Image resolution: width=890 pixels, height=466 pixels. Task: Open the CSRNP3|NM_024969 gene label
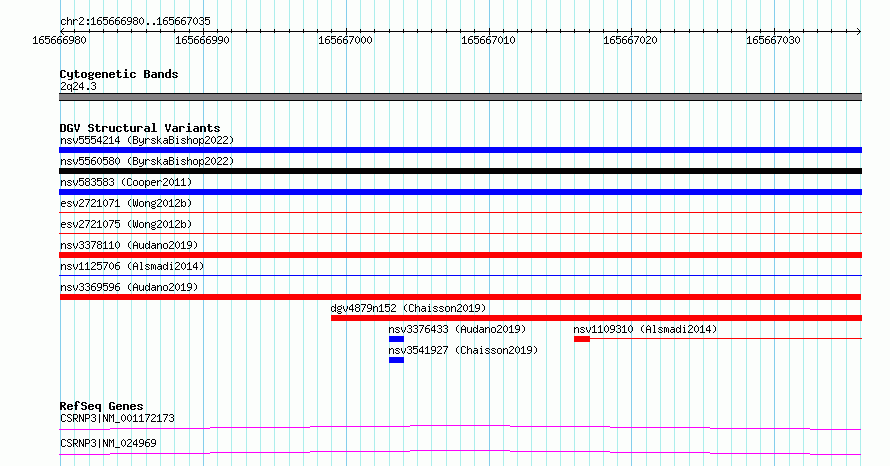108,443
